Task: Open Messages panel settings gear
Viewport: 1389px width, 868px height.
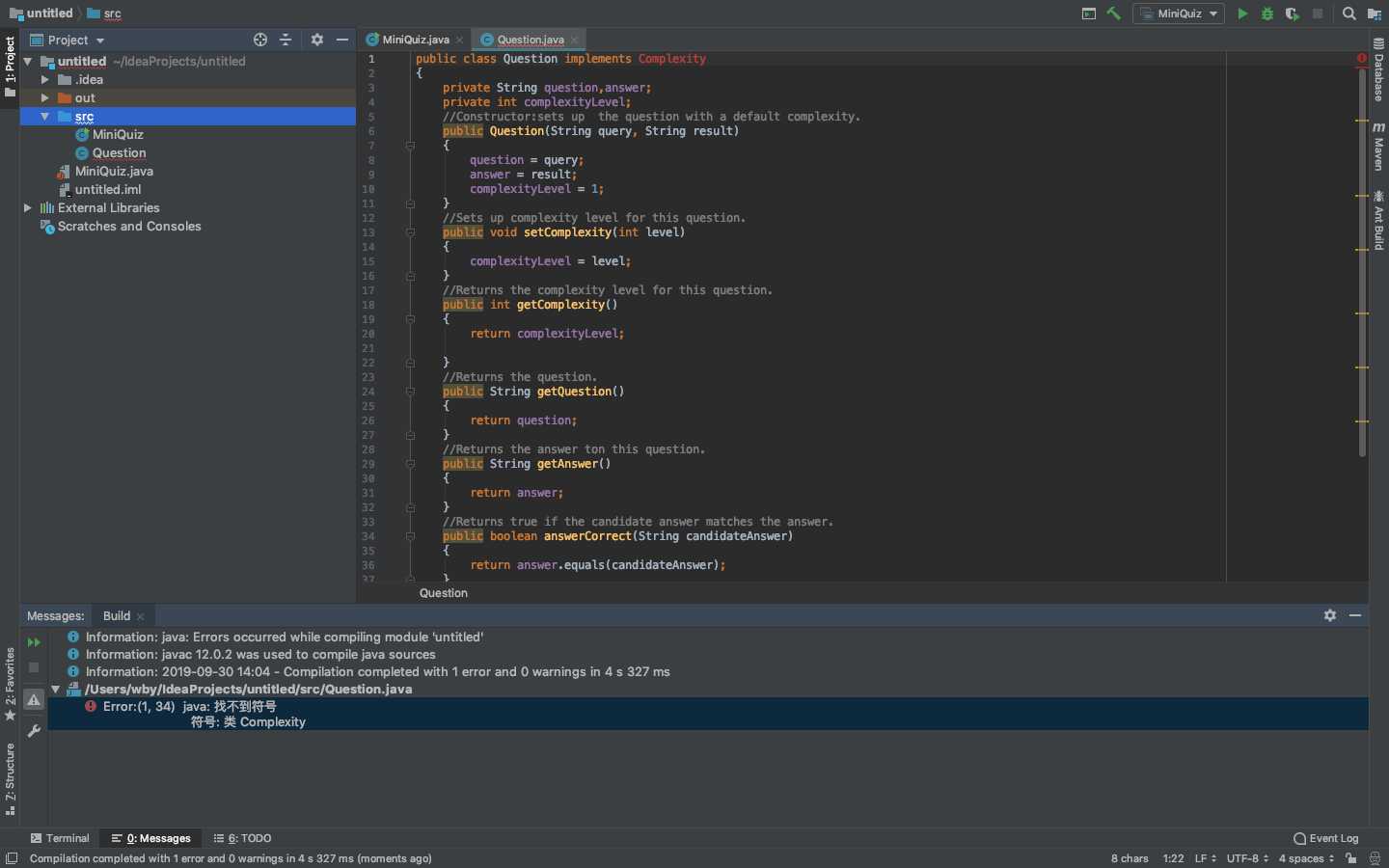Action: (1330, 615)
